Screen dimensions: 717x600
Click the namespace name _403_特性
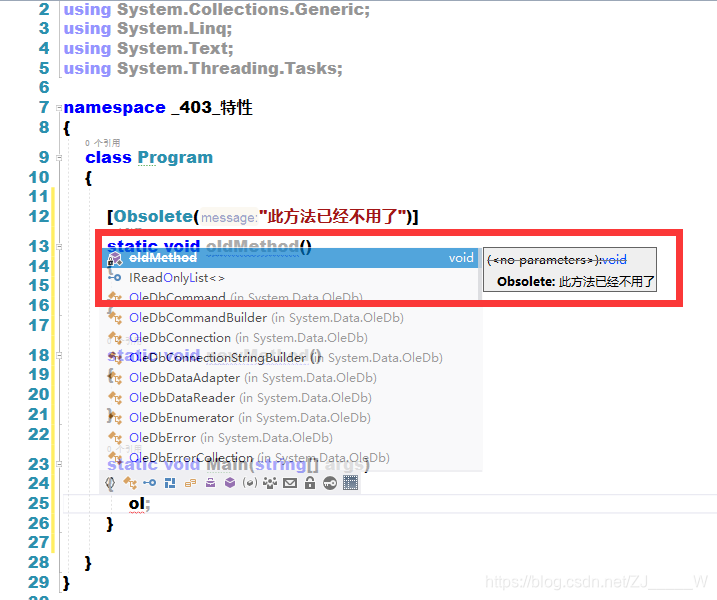coord(212,108)
